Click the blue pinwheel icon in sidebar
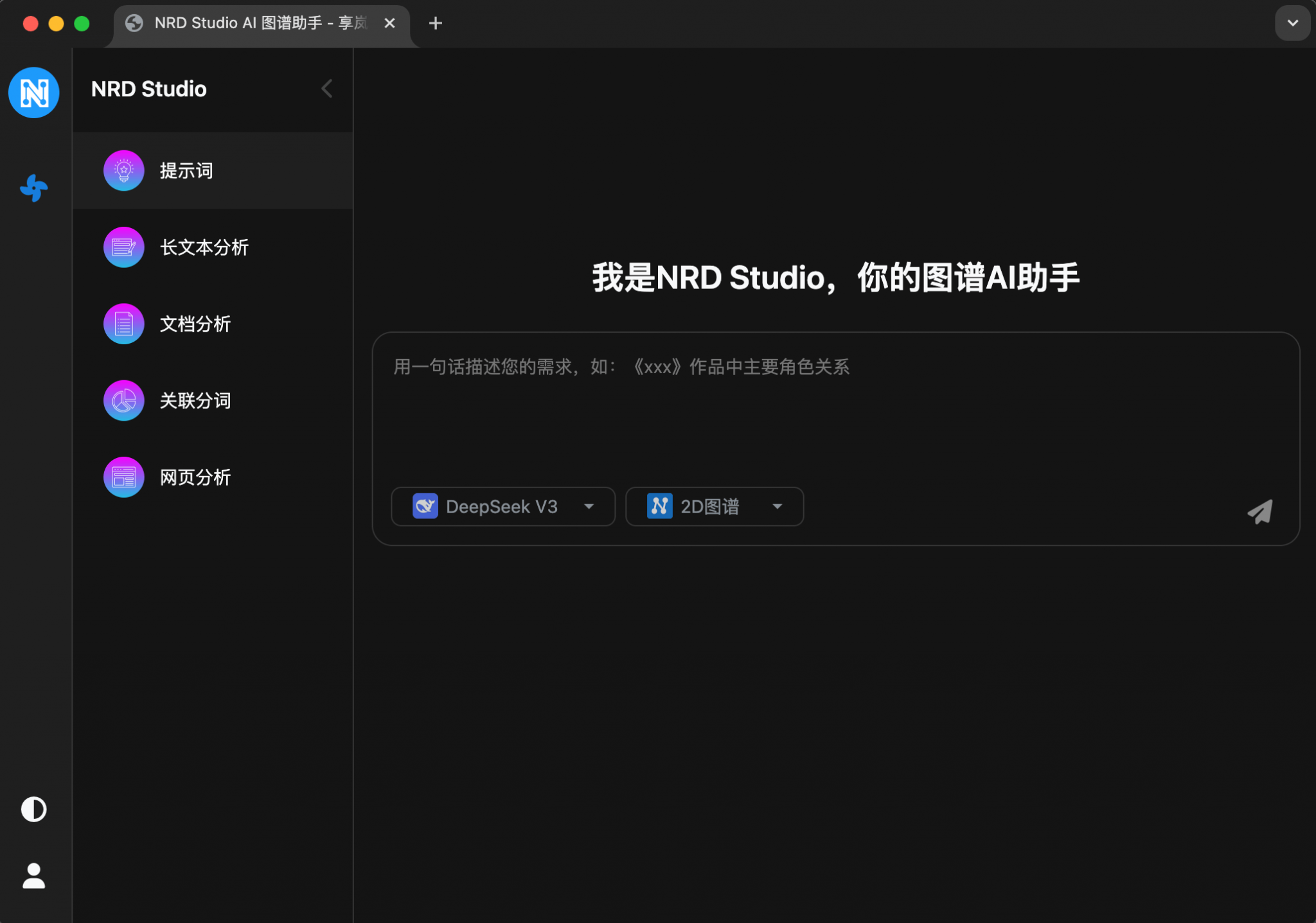The width and height of the screenshot is (1316, 923). point(33,188)
